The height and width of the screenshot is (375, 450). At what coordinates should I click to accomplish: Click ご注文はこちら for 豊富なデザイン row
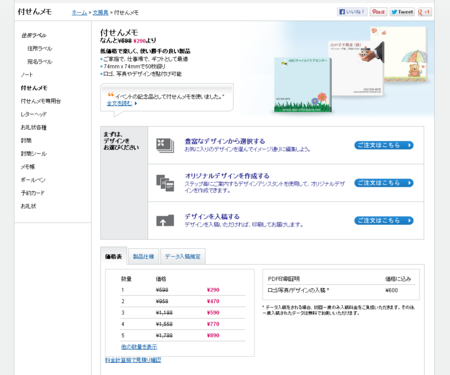(384, 145)
